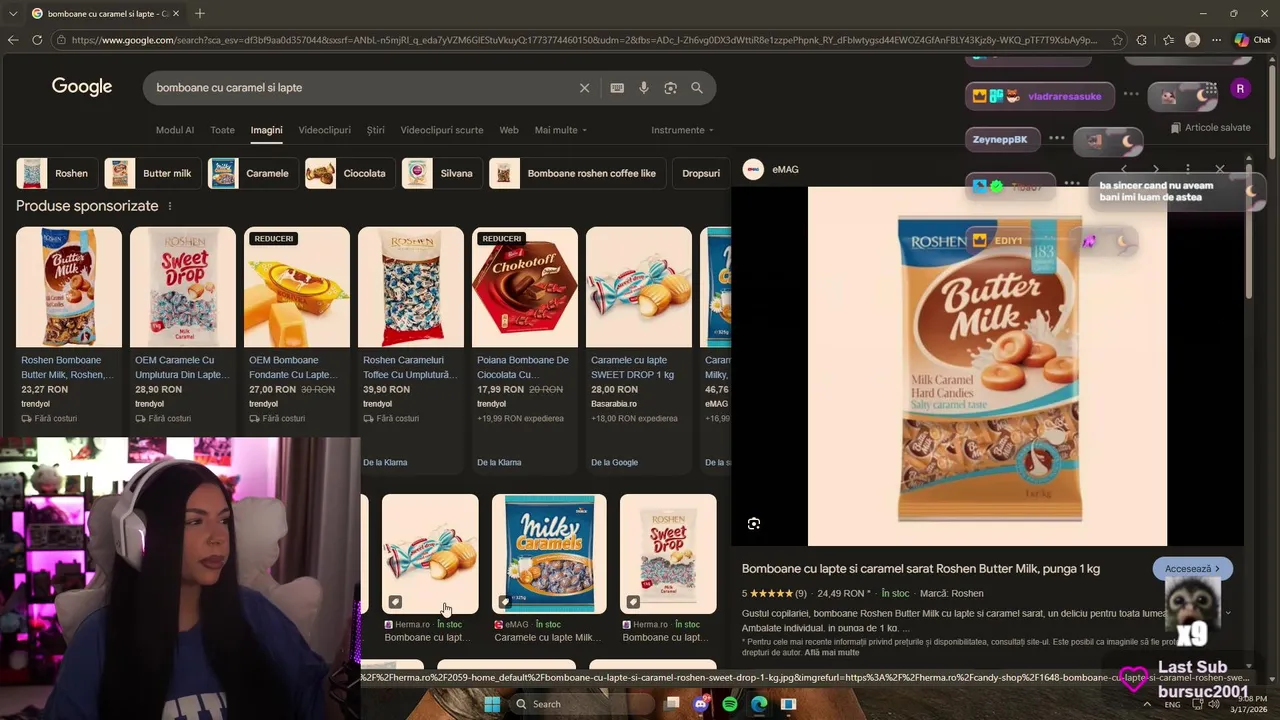This screenshot has width=1280, height=720.
Task: Open the Edge profile avatar
Action: pyautogui.click(x=1192, y=40)
